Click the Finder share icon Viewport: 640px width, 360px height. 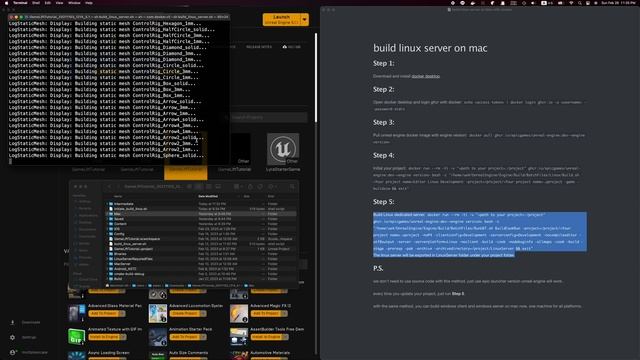click(x=250, y=187)
